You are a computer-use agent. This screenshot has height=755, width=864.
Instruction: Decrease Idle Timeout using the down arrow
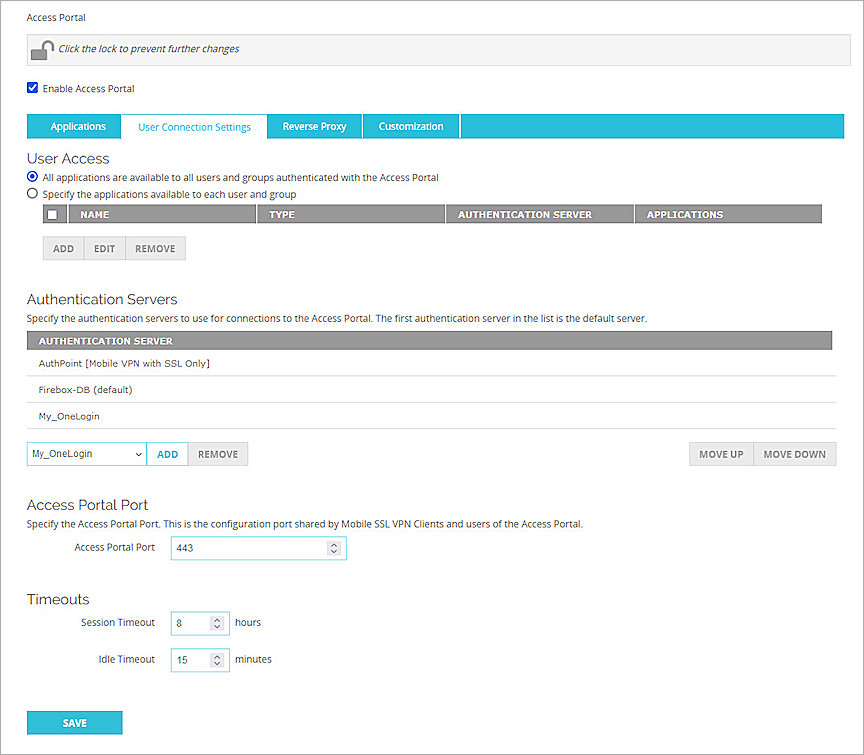point(218,663)
